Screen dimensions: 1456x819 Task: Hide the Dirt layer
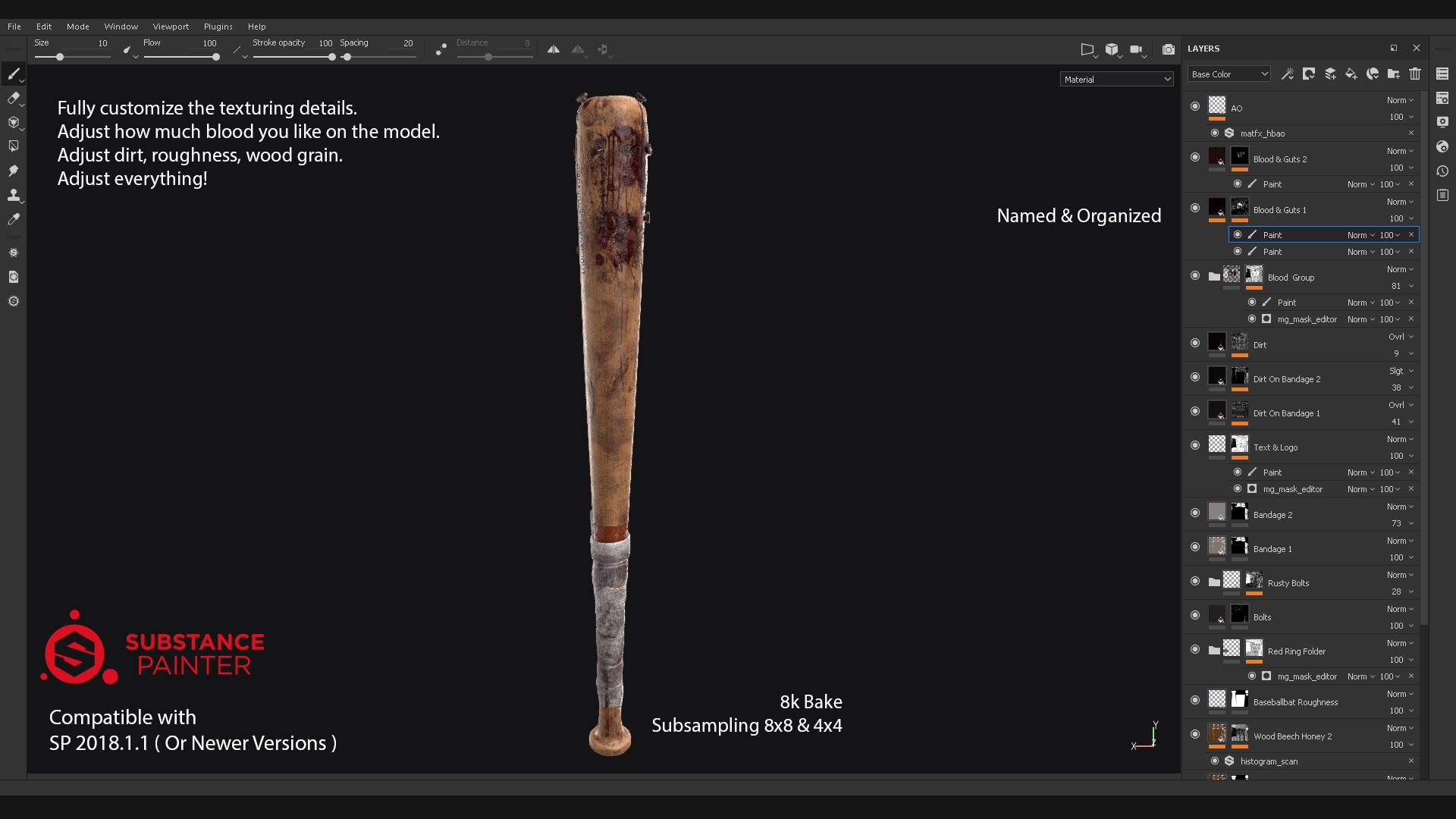pyautogui.click(x=1195, y=343)
